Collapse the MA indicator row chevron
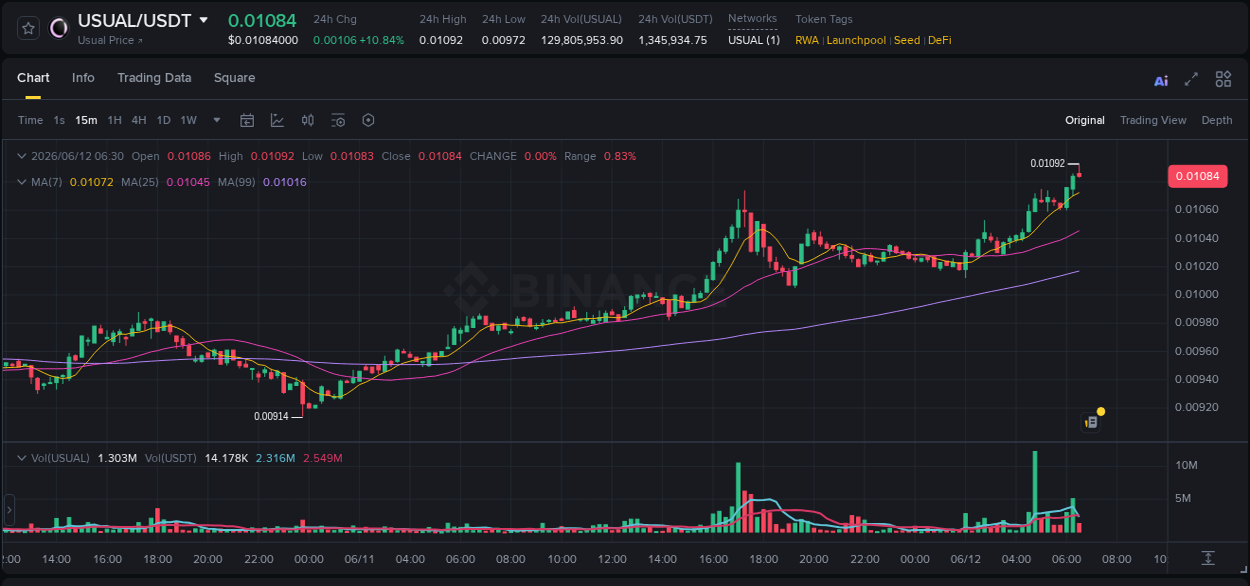This screenshot has width=1250, height=586. click(22, 182)
